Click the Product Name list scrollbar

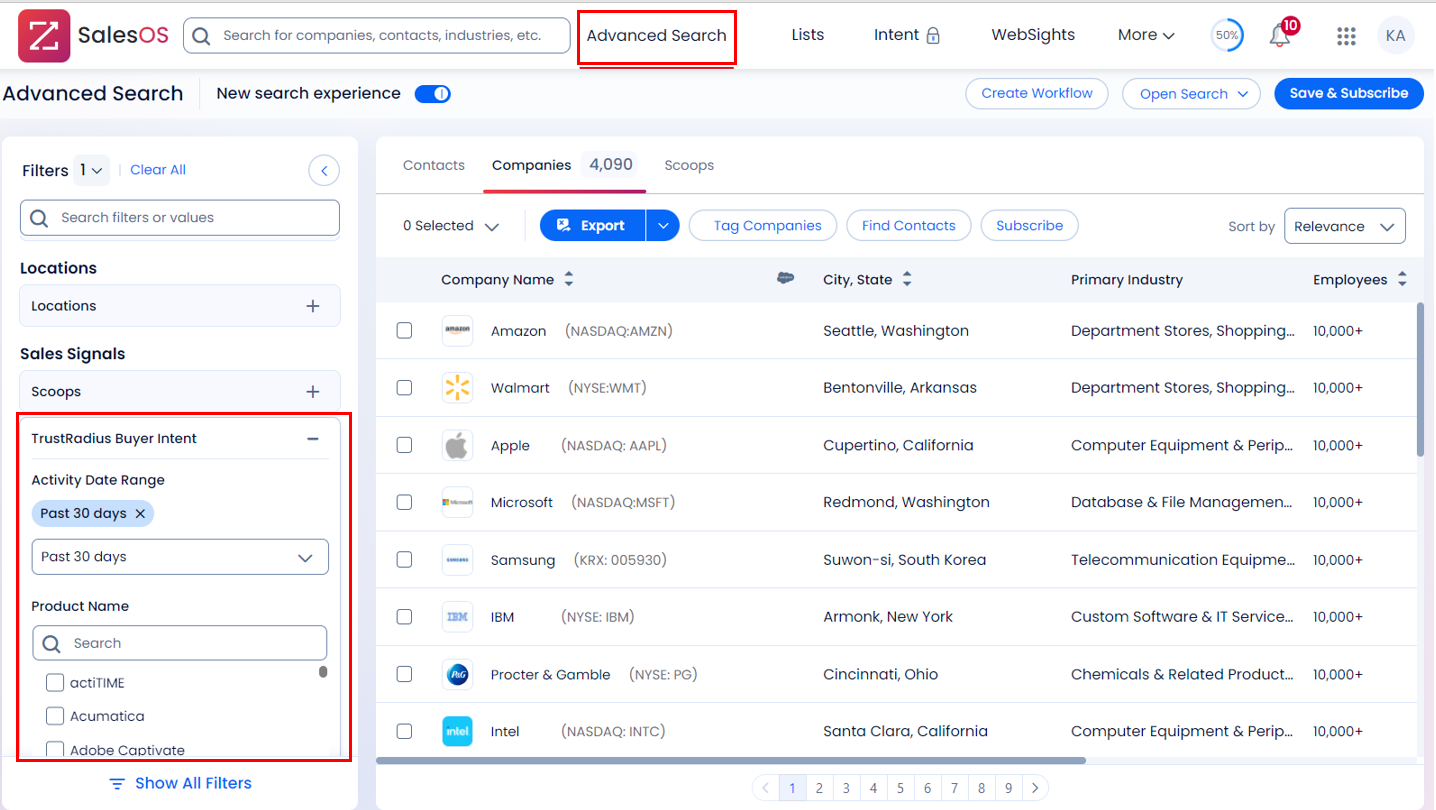323,672
